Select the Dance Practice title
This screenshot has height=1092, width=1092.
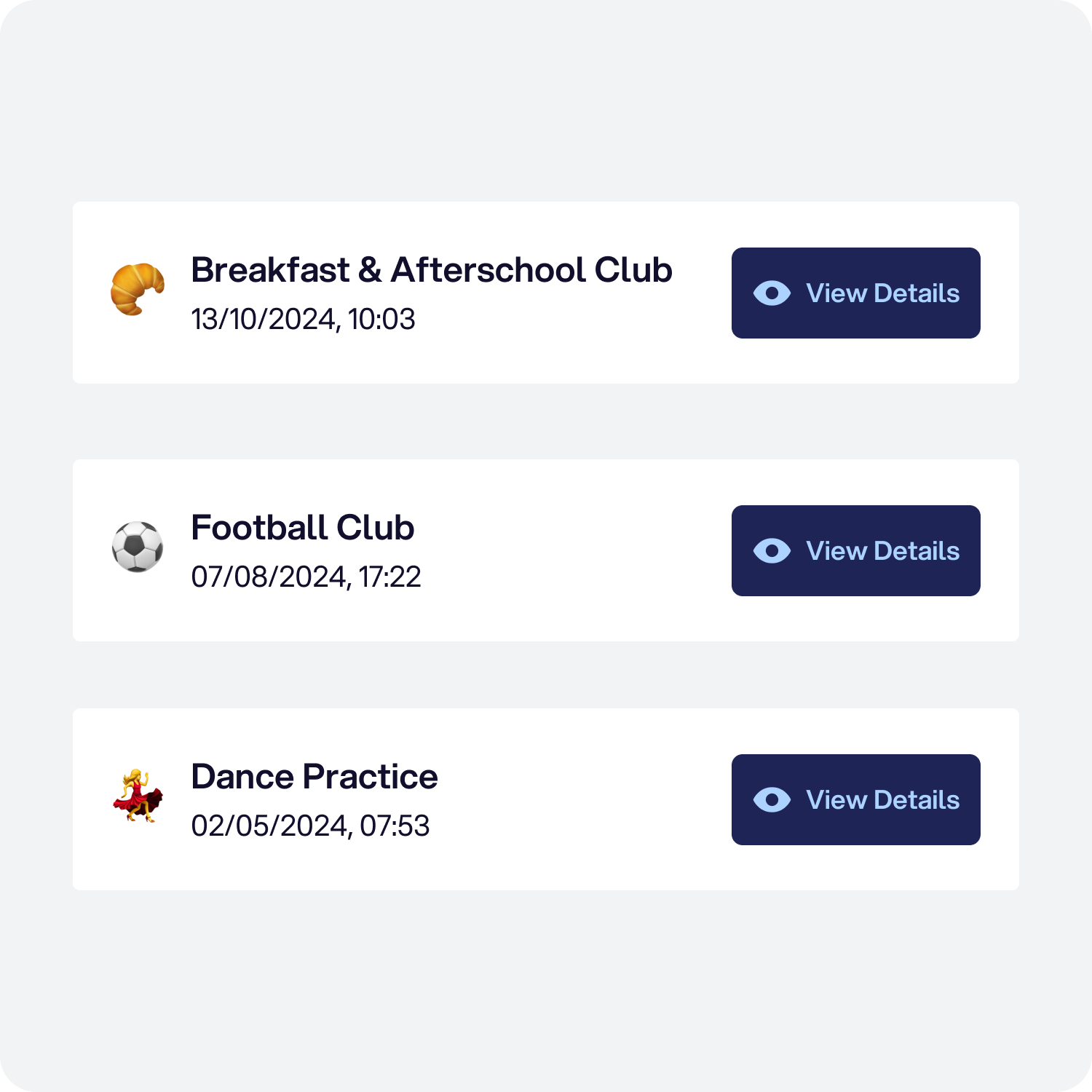(x=314, y=777)
